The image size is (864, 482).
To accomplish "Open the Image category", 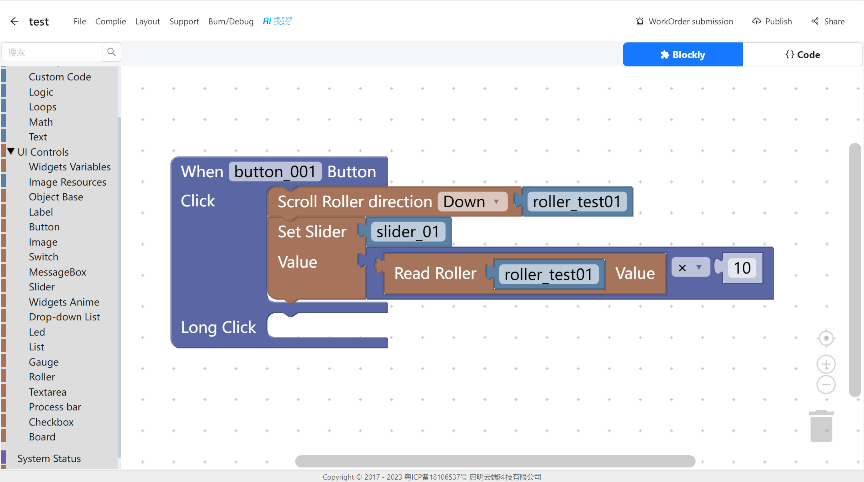I will tap(43, 242).
